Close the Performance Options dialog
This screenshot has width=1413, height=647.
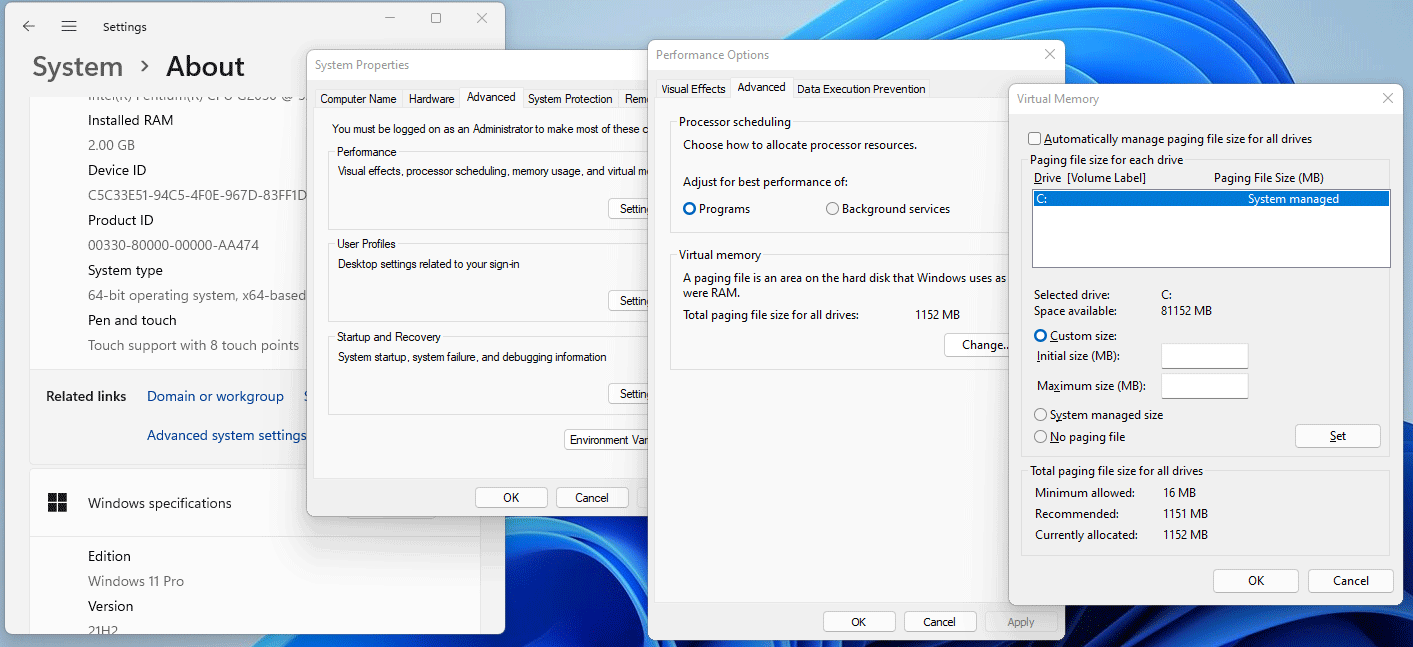pyautogui.click(x=1049, y=55)
